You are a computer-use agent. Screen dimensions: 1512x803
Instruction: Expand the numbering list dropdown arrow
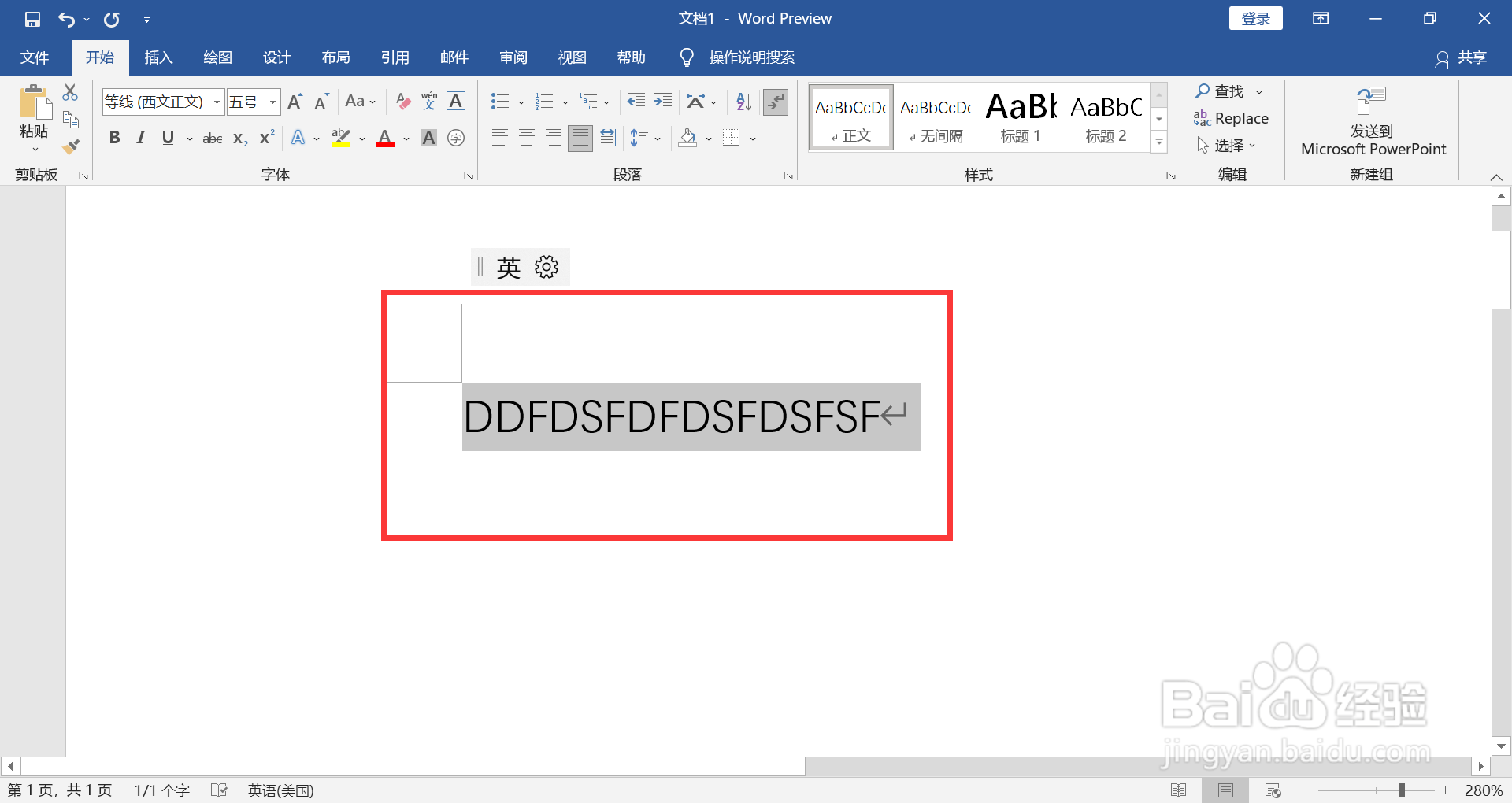pos(565,102)
